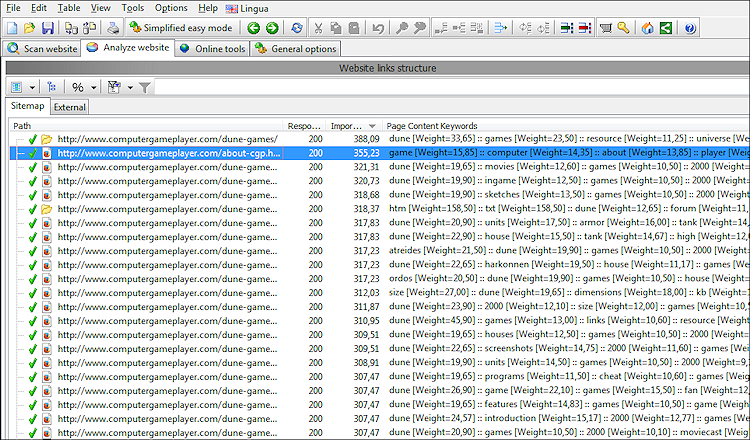
Task: Click the first magnifier search icon
Action: [x=402, y=28]
